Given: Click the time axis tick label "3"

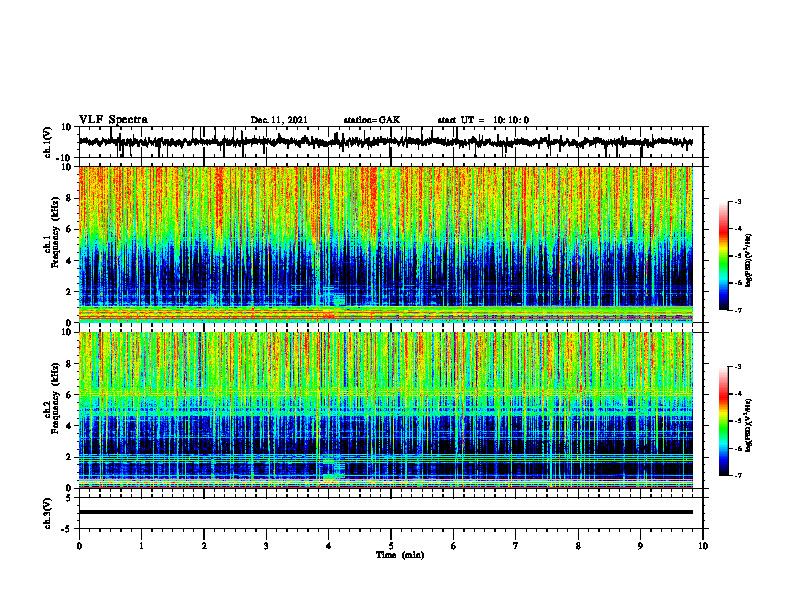Looking at the screenshot, I should tap(266, 546).
